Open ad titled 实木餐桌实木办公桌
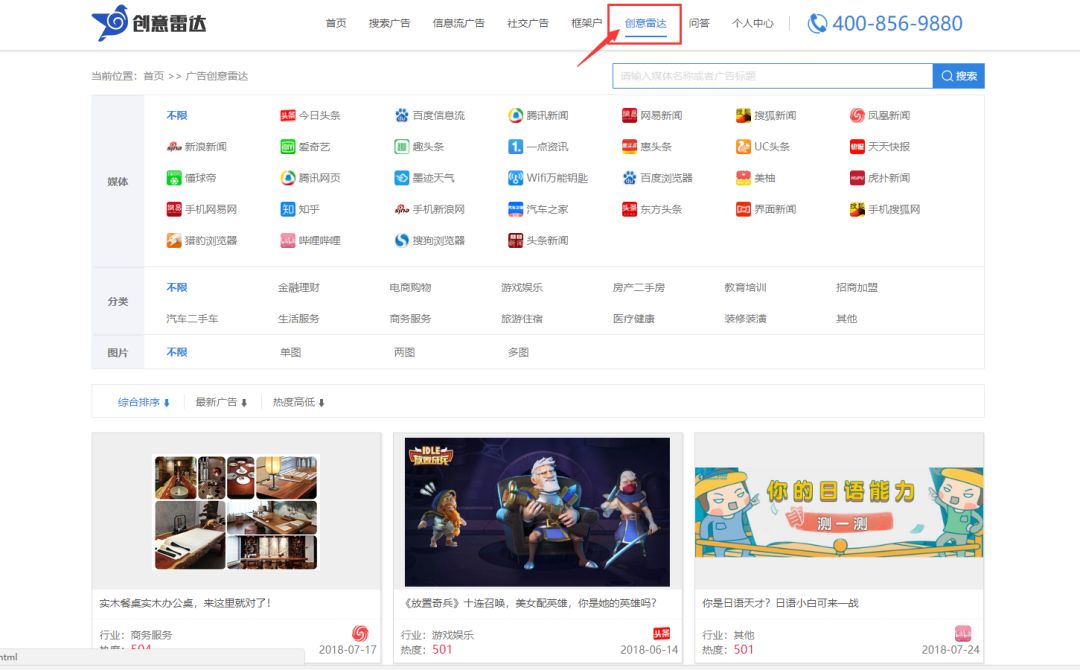1080x670 pixels. tap(185, 603)
